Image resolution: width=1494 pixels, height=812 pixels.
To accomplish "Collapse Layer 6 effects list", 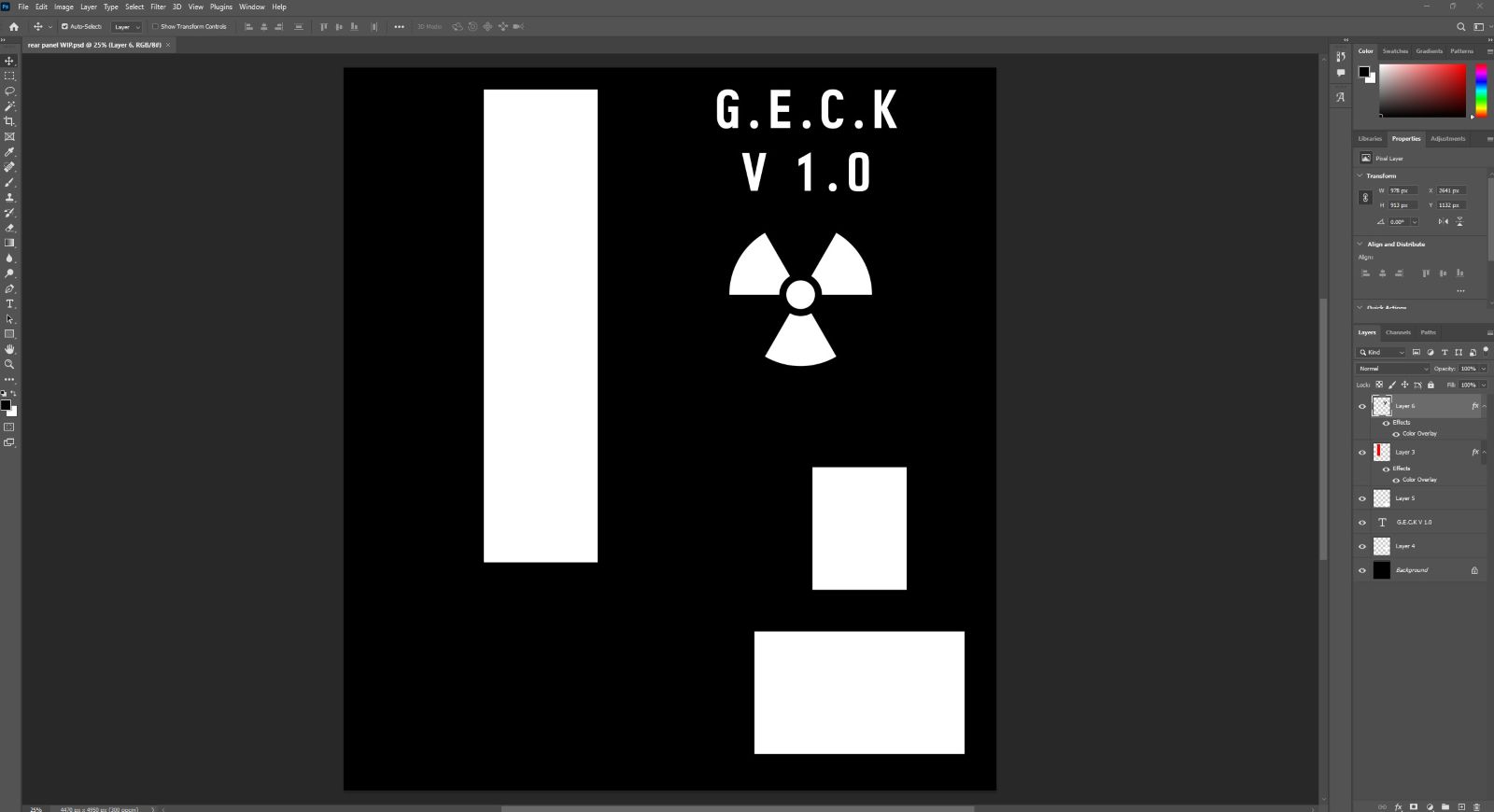I will click(x=1485, y=406).
